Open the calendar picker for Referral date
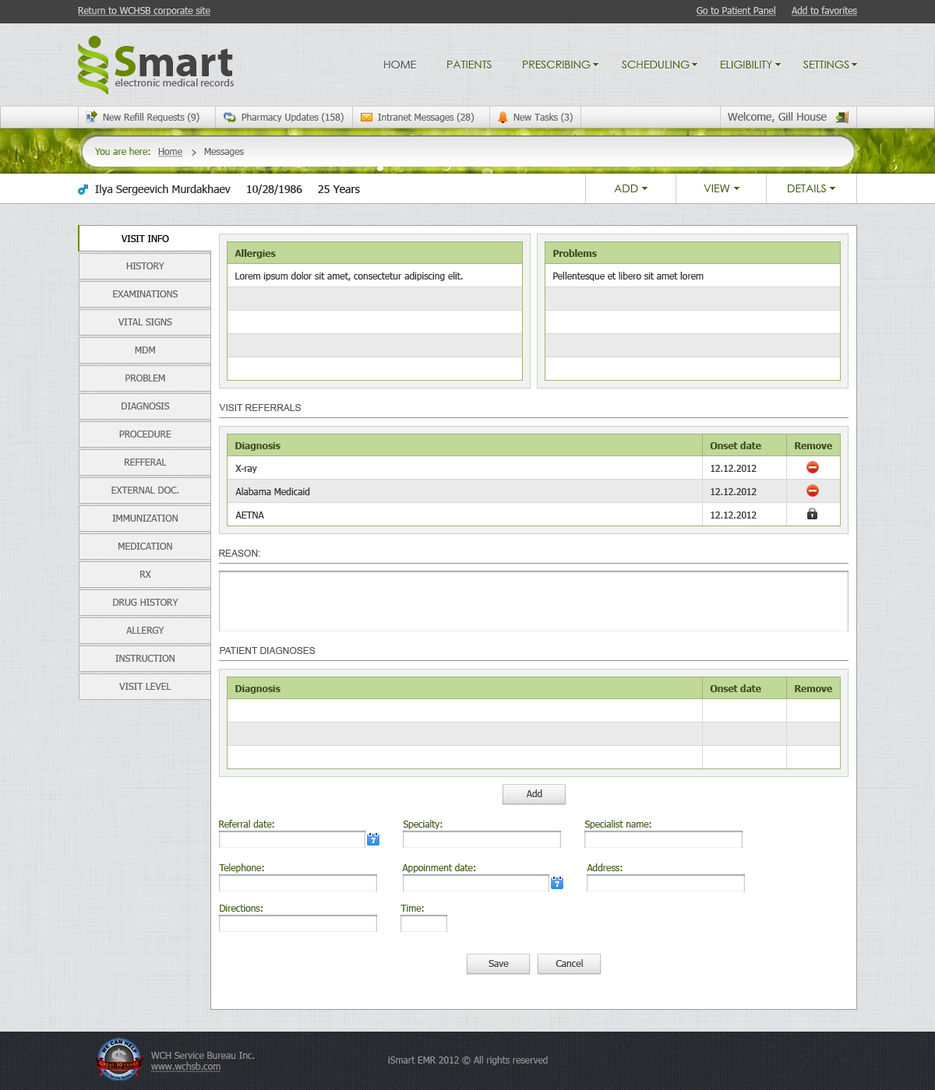This screenshot has width=935, height=1090. pyautogui.click(x=373, y=839)
